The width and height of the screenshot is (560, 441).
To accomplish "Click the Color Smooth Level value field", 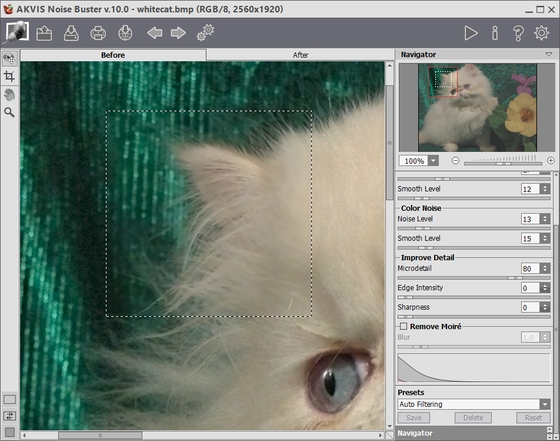I will pyautogui.click(x=530, y=238).
